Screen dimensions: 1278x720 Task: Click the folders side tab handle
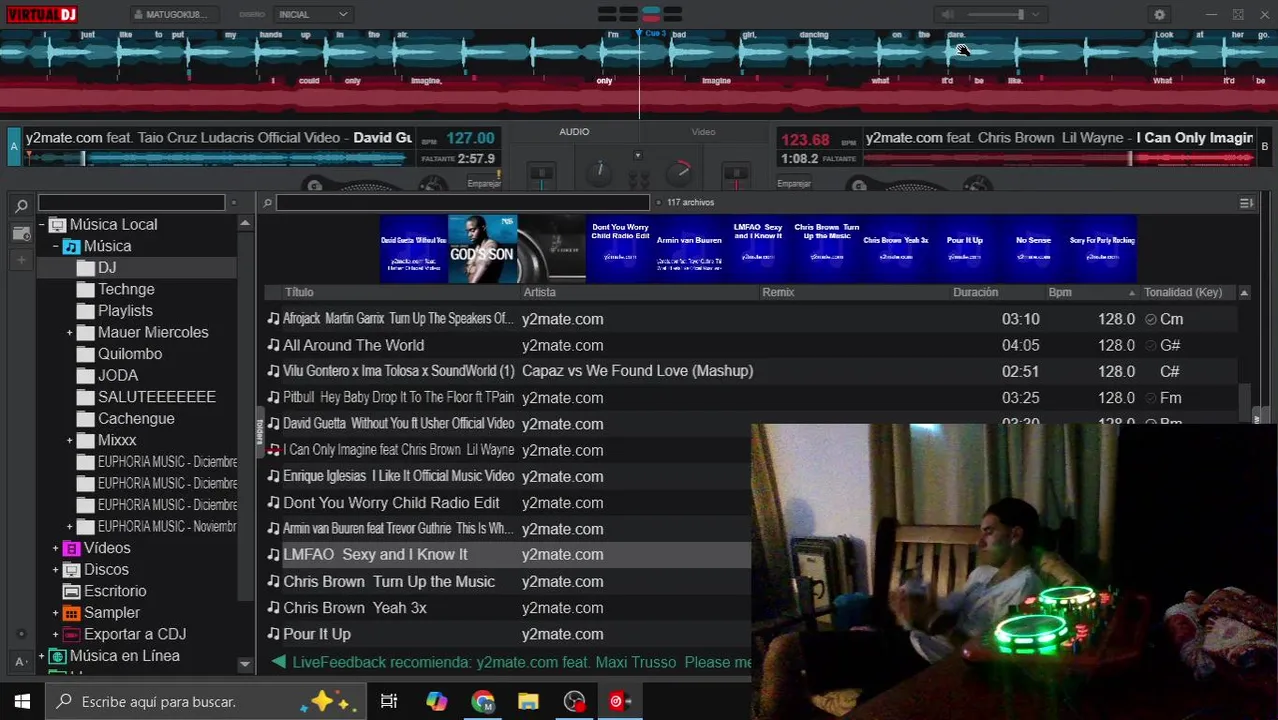click(260, 431)
